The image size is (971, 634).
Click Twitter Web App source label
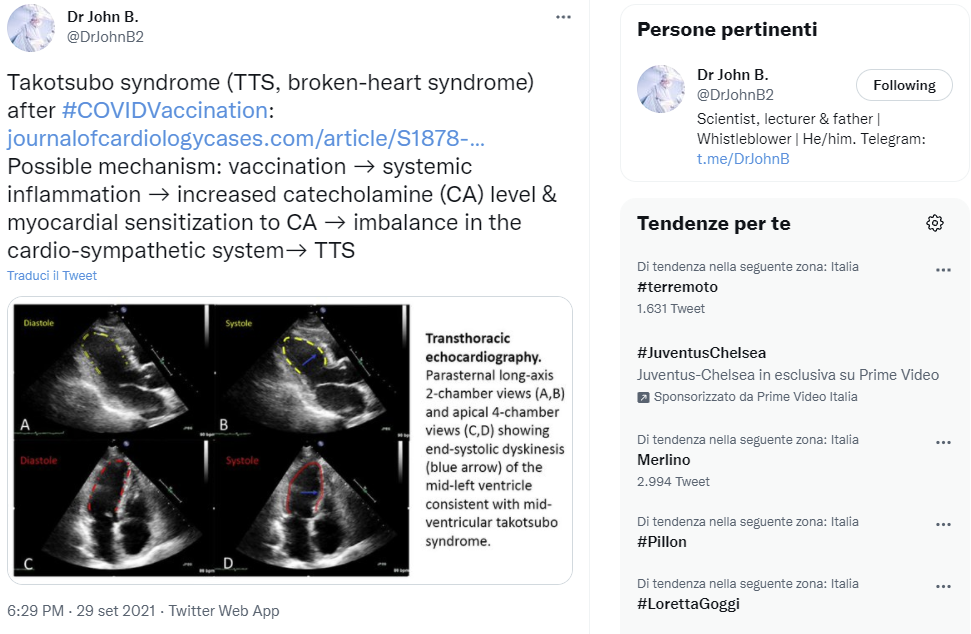coord(224,610)
